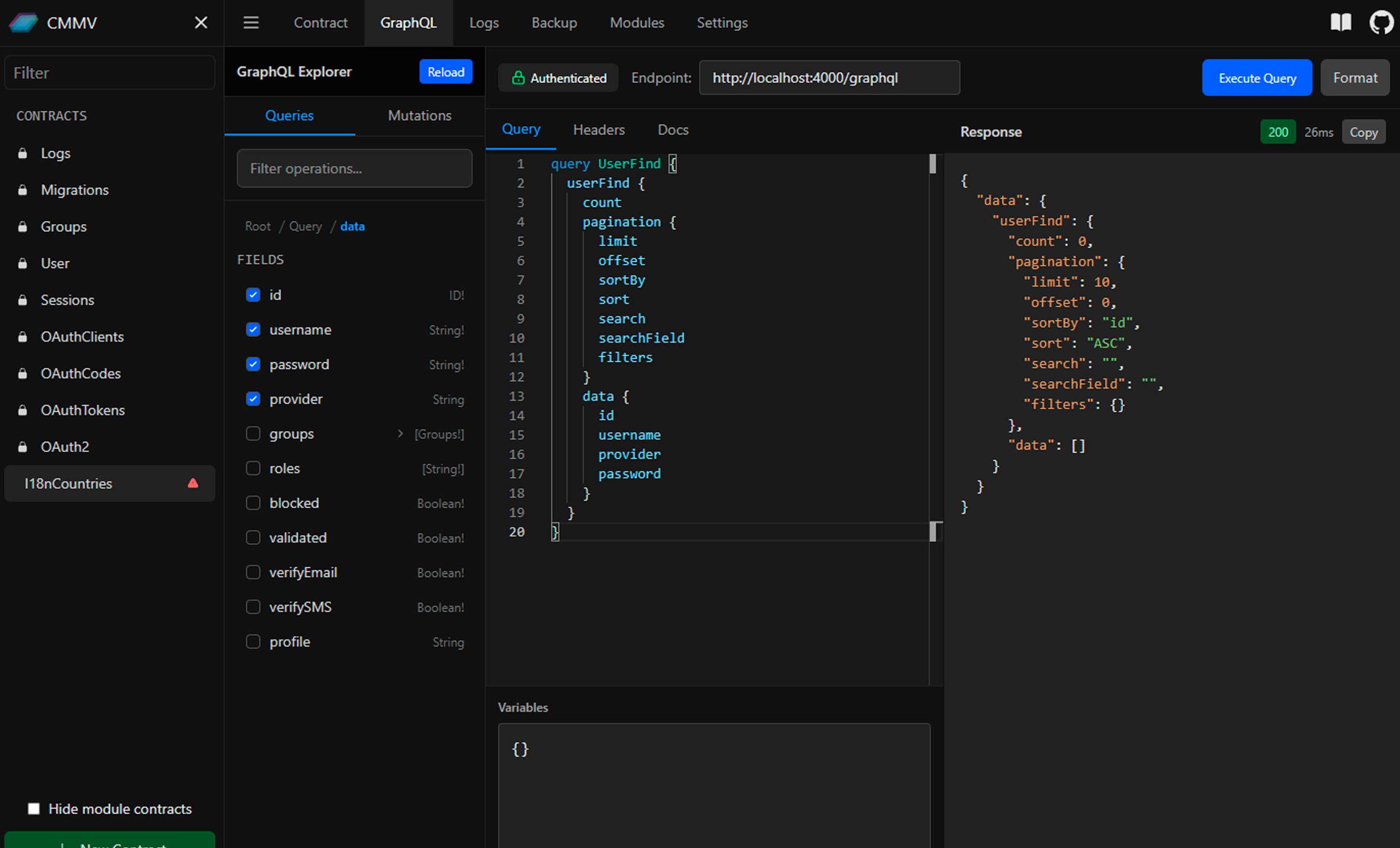Click the 26ms response time

(1319, 132)
